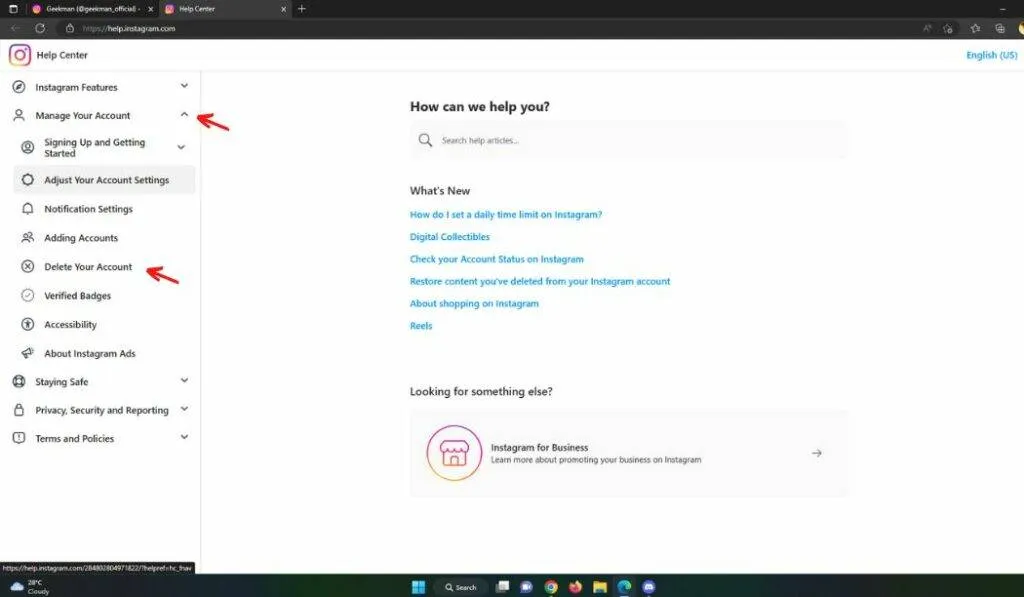
Task: Open the daily time limit article link
Action: coord(505,214)
